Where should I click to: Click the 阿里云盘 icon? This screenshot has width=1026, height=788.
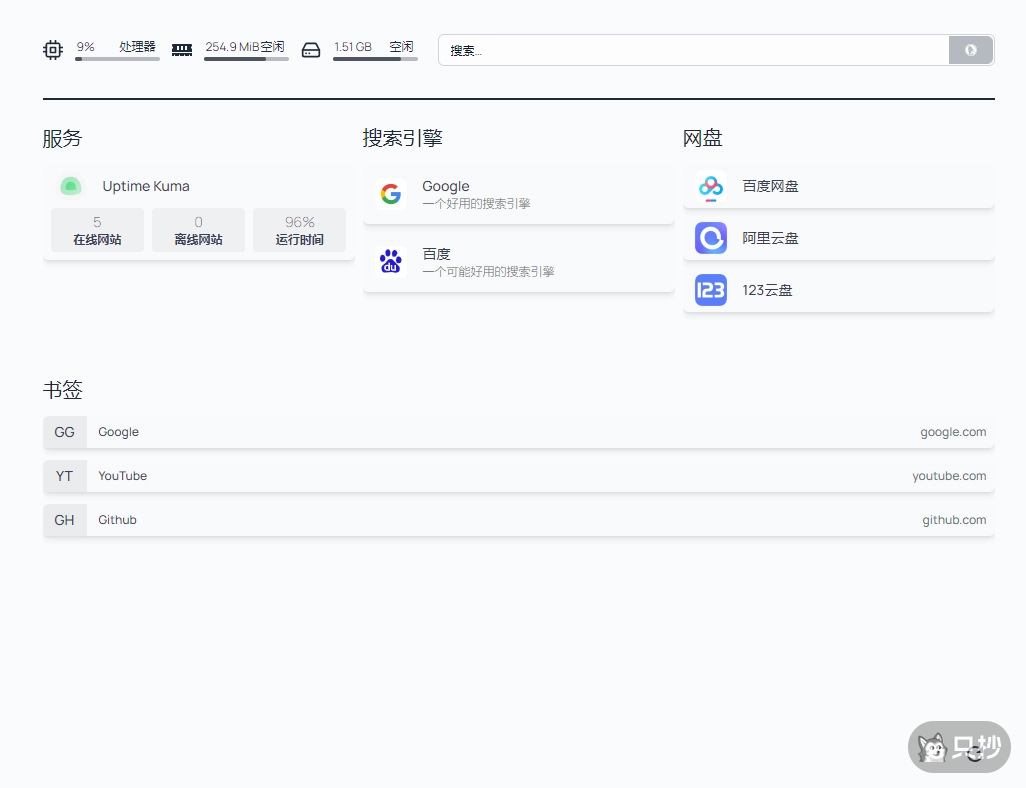[x=711, y=238]
